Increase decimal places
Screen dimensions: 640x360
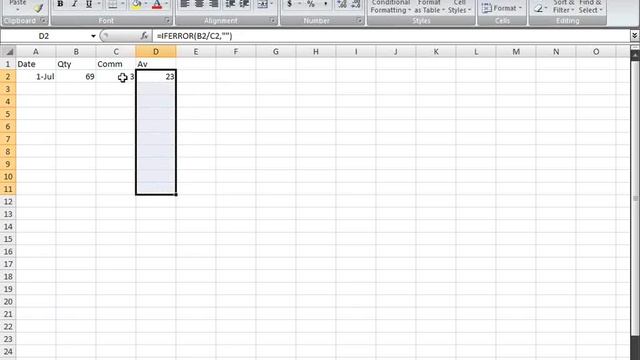point(342,4)
